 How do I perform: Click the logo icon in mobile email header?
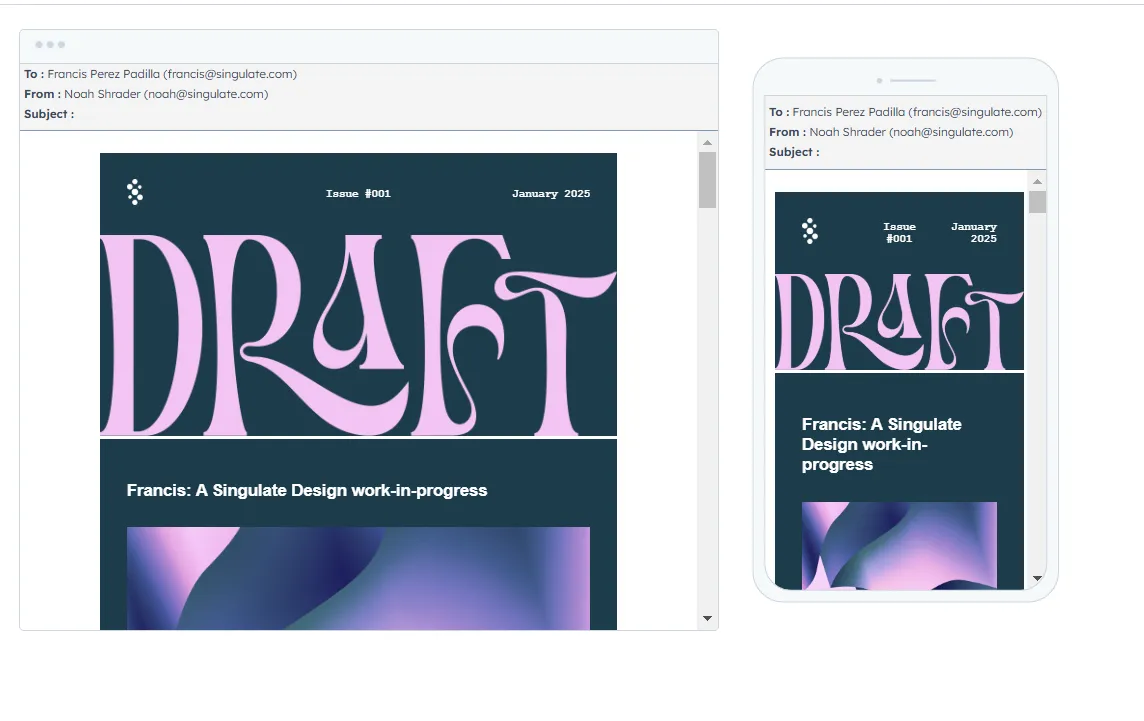pos(810,231)
